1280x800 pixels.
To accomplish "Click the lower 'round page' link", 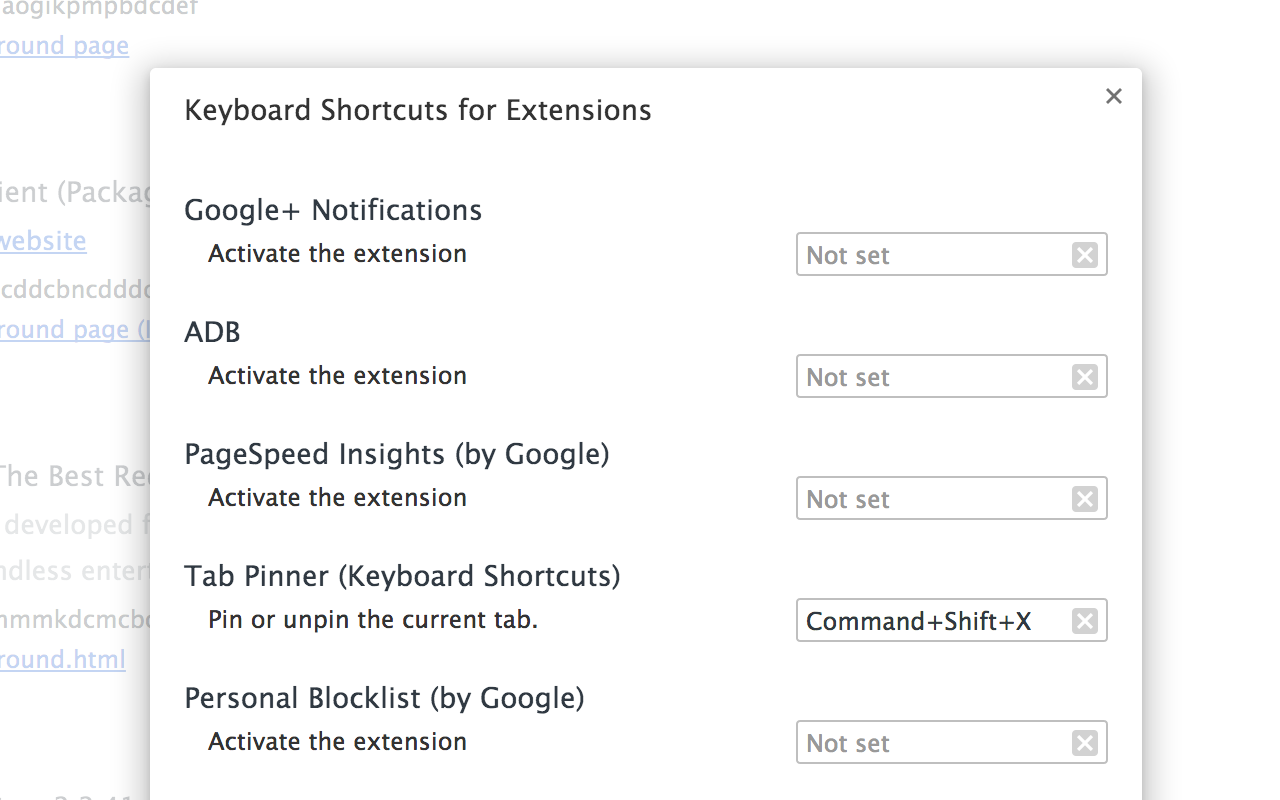I will [x=64, y=329].
